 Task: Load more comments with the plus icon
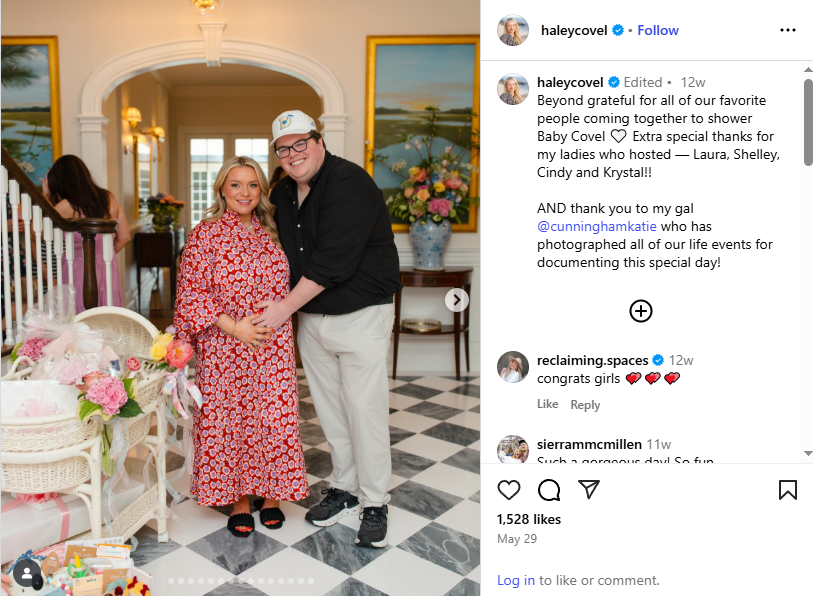tap(641, 311)
